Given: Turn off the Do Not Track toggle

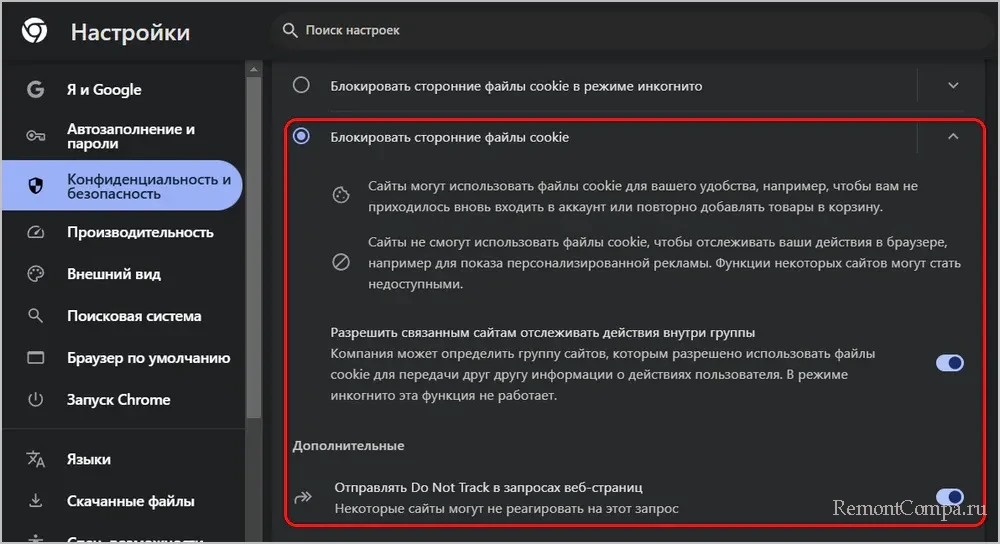Looking at the screenshot, I should point(949,497).
